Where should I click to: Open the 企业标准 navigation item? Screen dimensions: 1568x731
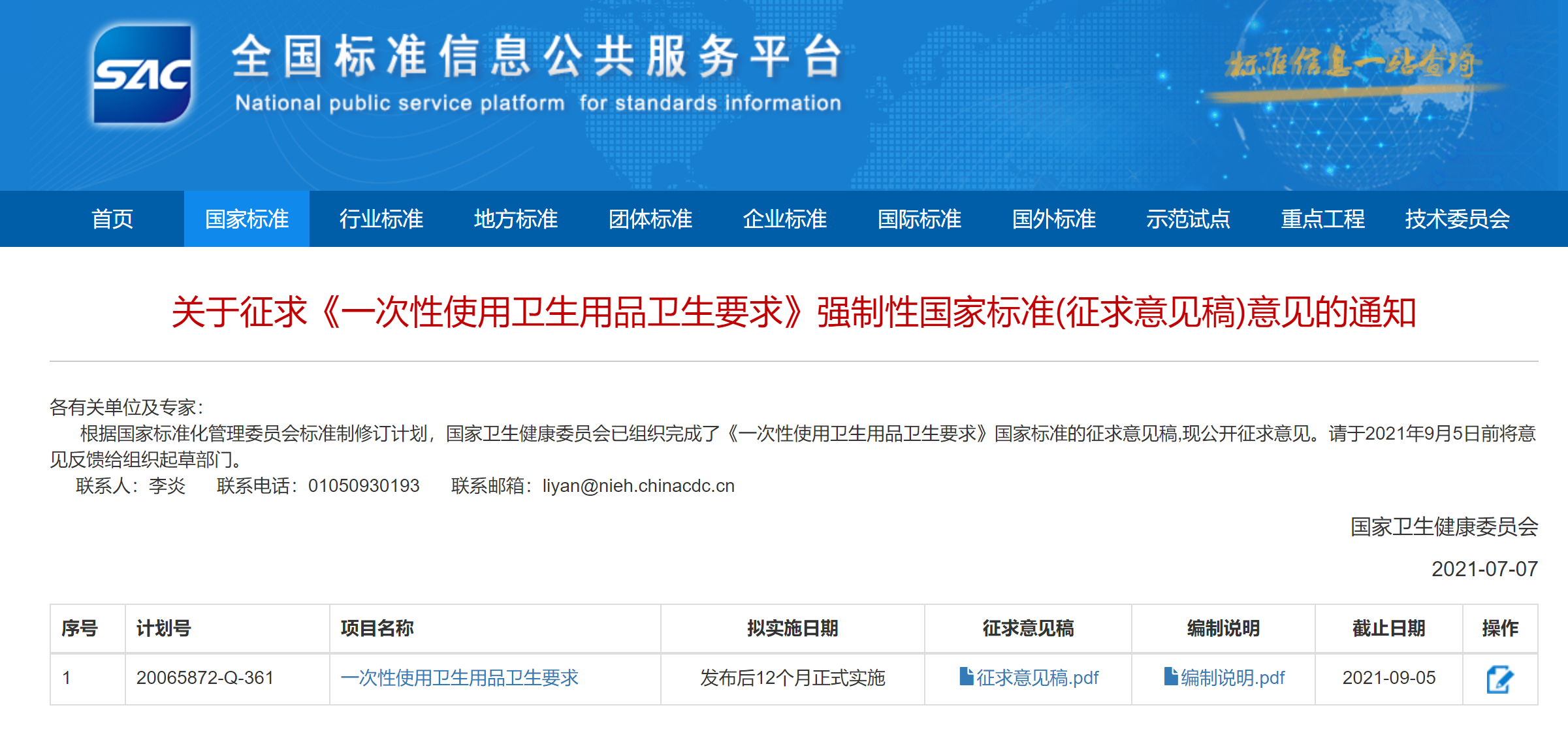pos(785,219)
